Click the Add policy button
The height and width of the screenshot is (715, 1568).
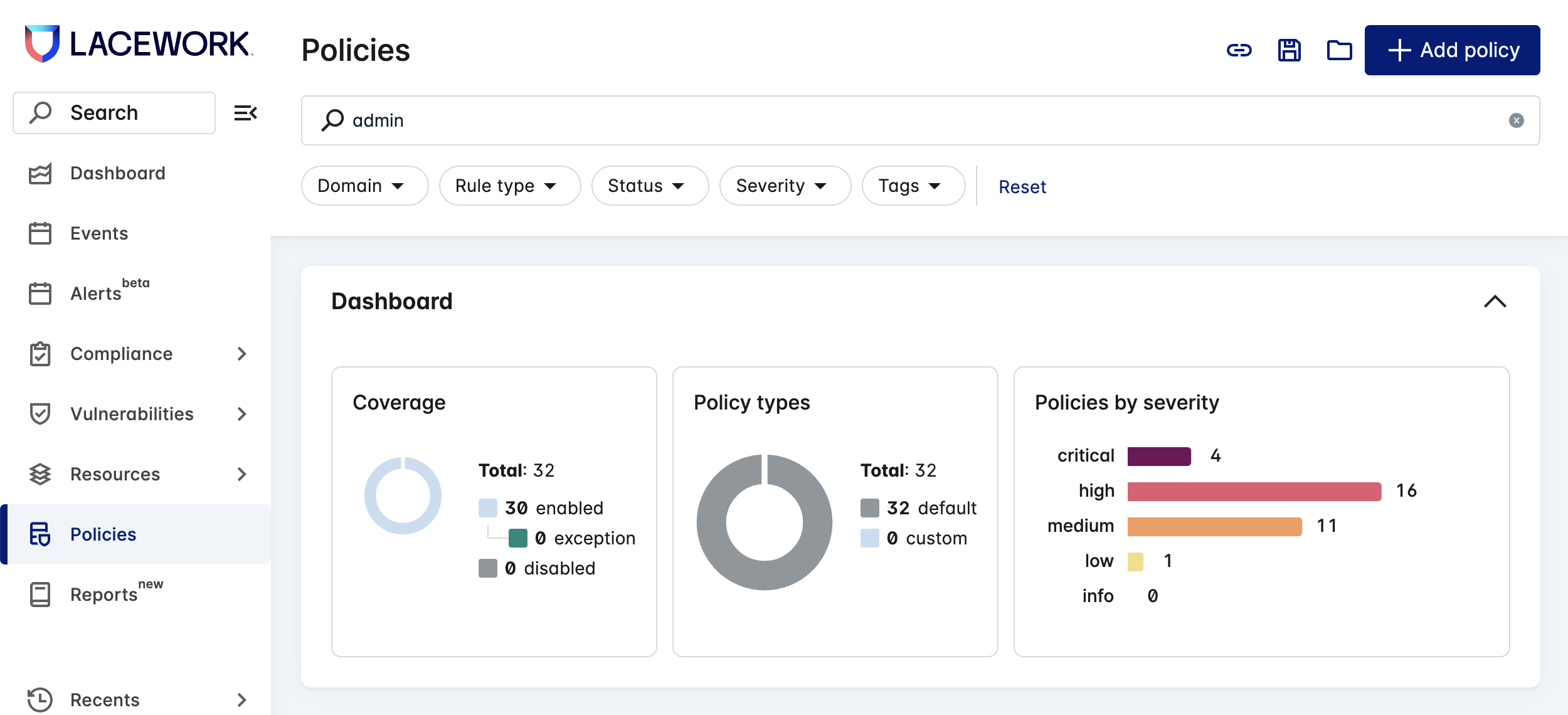(x=1452, y=50)
